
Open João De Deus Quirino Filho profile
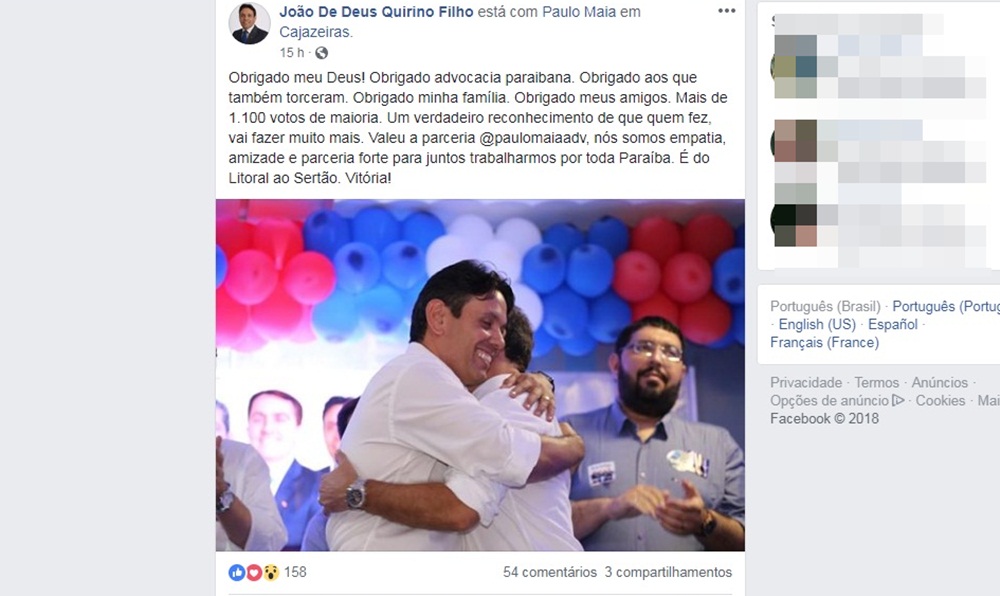376,11
